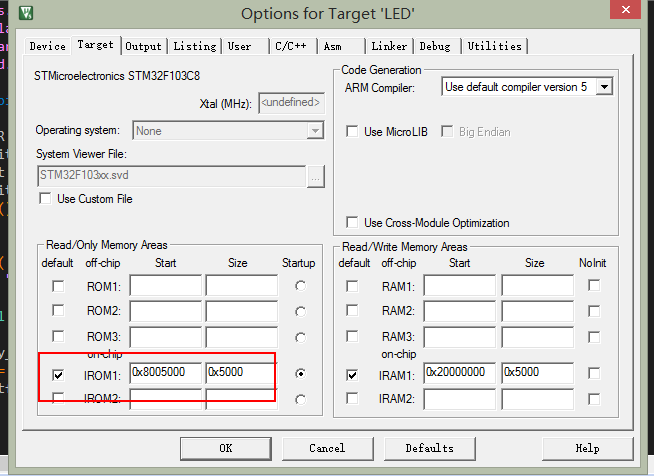654x476 pixels.
Task: Check the IROM2 default checkbox
Action: (x=58, y=398)
